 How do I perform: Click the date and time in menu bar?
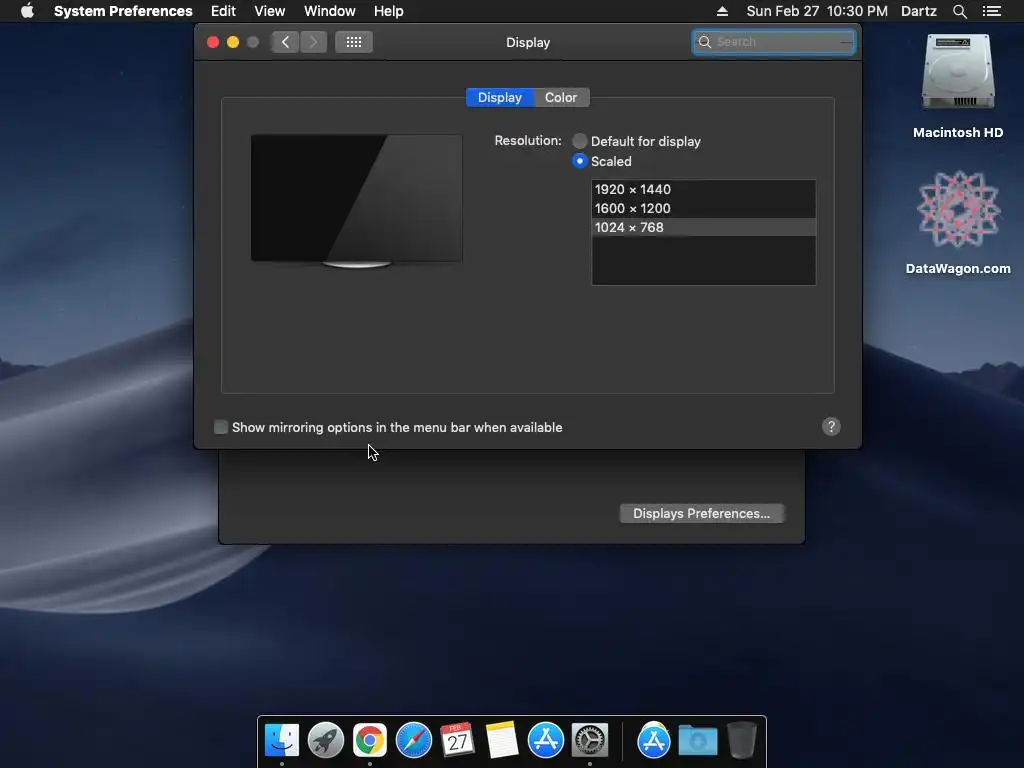817,11
